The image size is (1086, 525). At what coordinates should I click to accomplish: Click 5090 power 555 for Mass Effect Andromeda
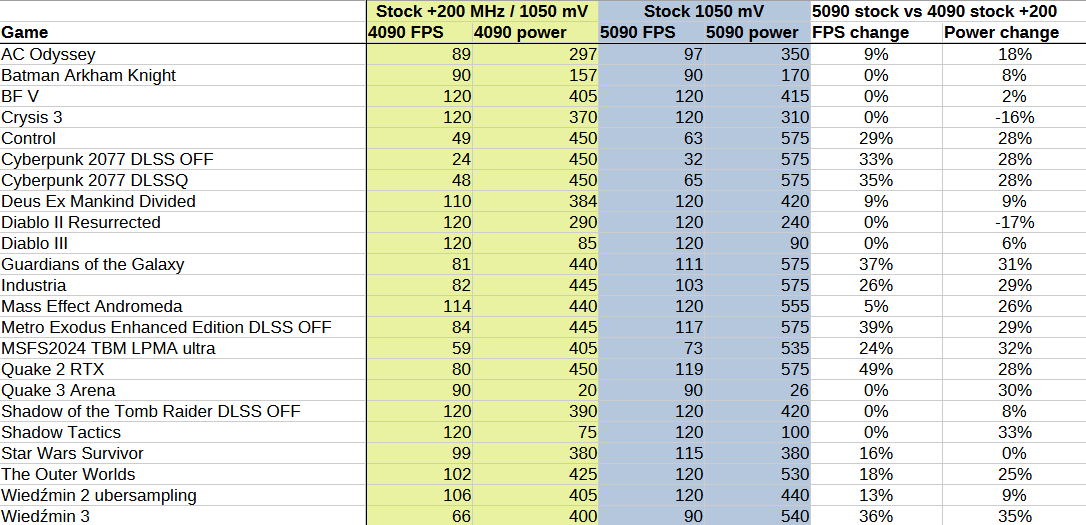pyautogui.click(x=757, y=306)
